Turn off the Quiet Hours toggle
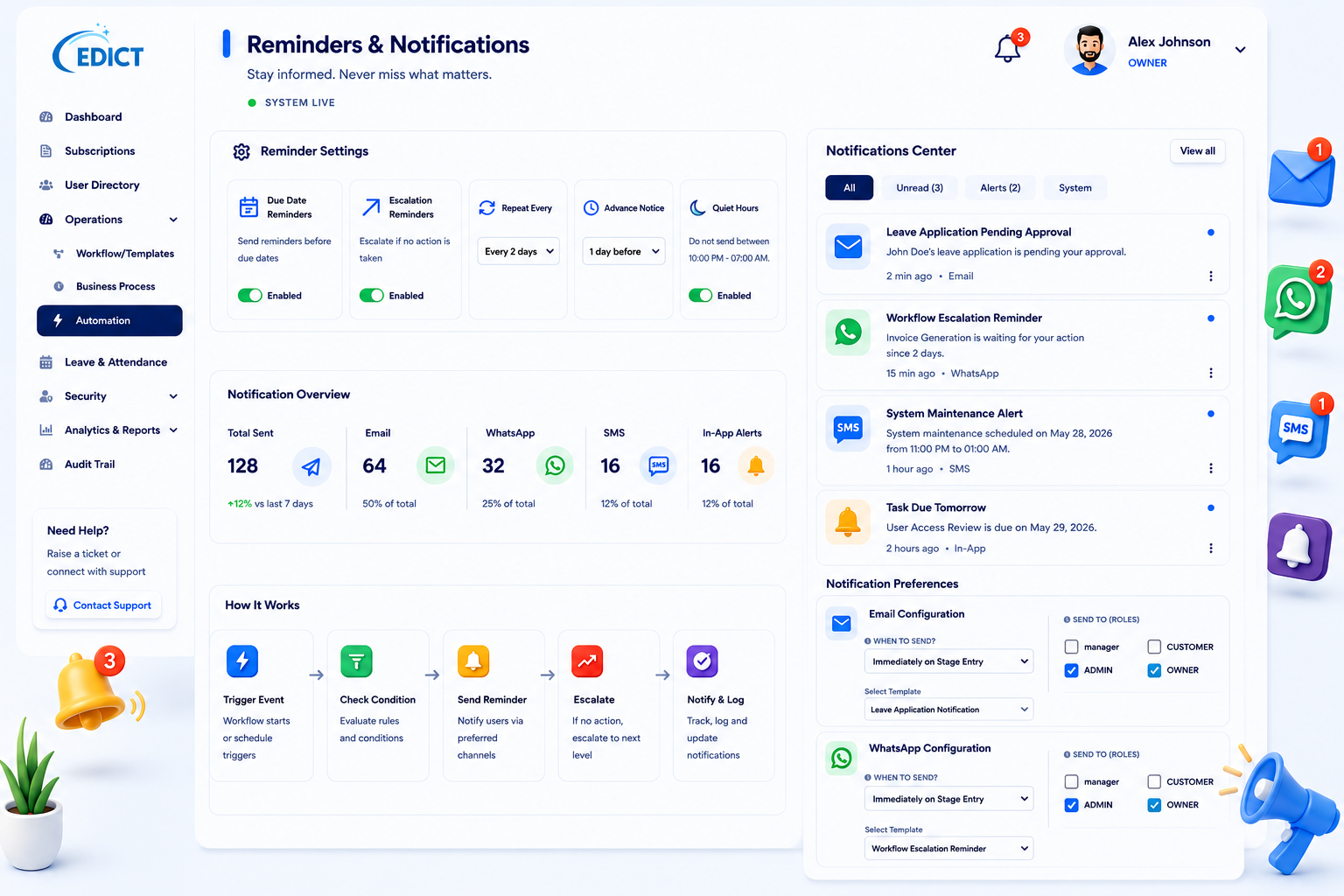The width and height of the screenshot is (1344, 896). [701, 296]
